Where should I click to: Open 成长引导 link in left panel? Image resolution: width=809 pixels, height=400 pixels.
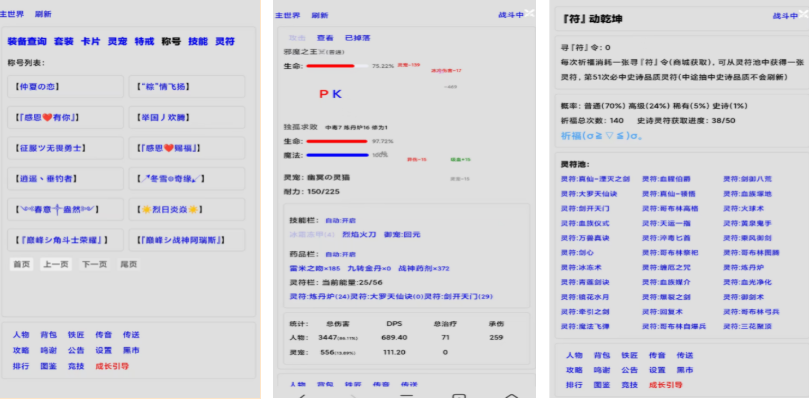pos(111,366)
